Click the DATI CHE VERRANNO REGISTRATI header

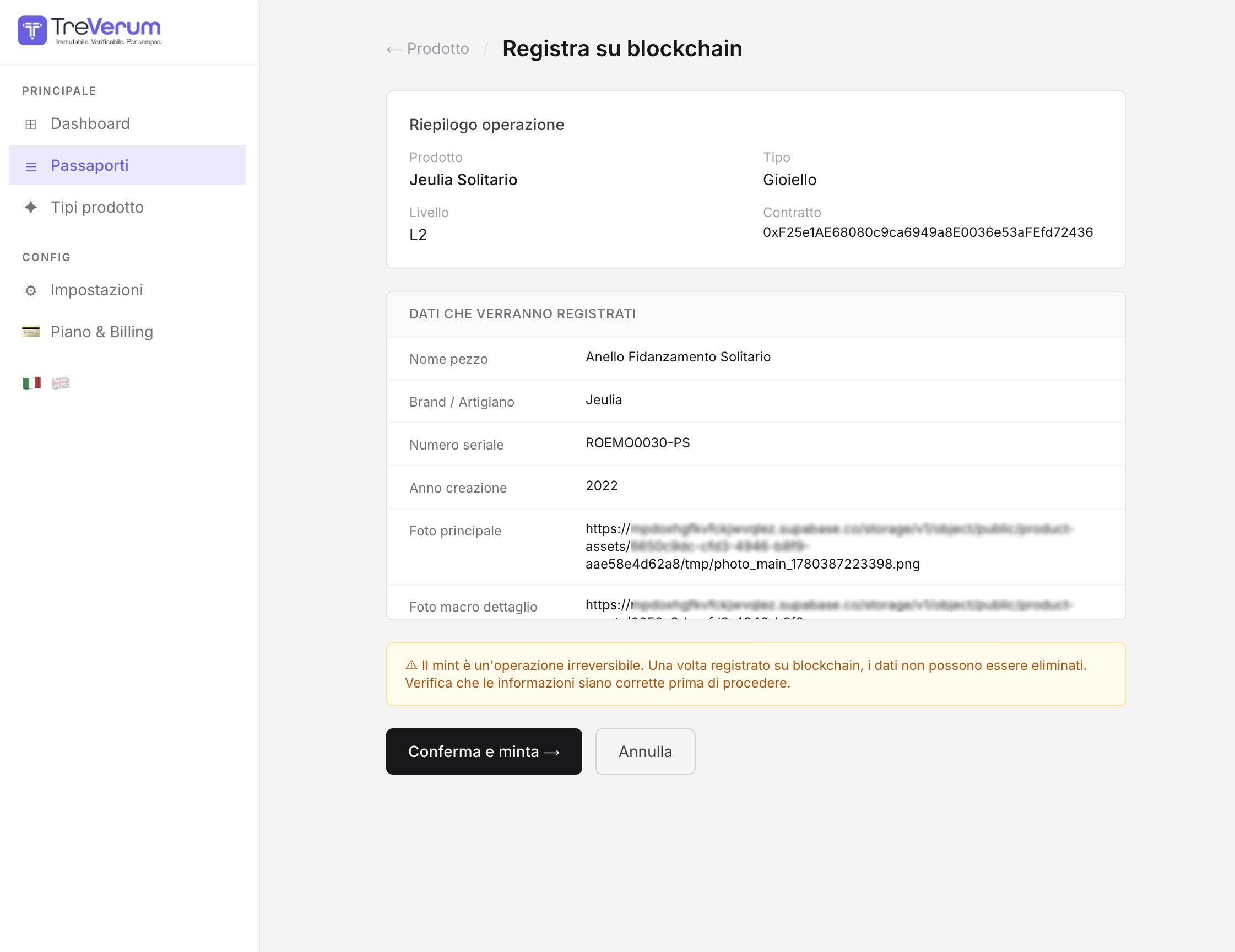(523, 314)
